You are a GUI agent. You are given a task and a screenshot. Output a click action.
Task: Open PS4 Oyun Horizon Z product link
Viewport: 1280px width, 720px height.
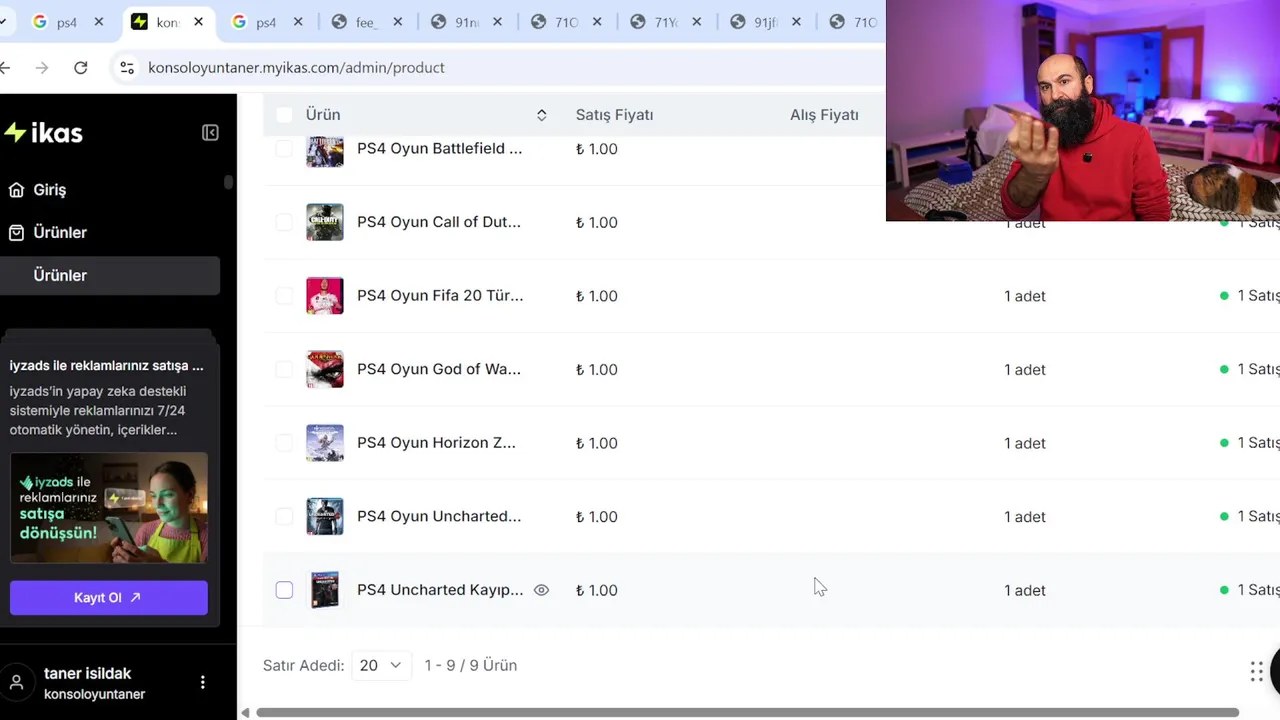click(x=436, y=443)
